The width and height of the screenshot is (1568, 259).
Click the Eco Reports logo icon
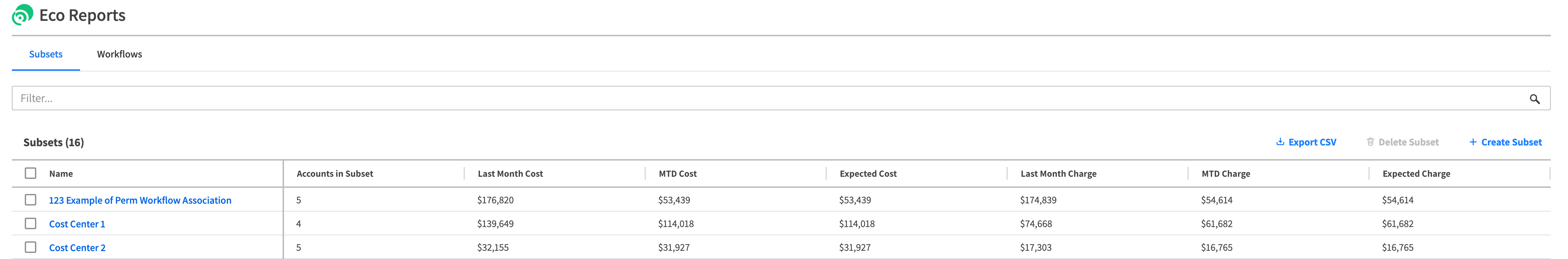tap(23, 15)
